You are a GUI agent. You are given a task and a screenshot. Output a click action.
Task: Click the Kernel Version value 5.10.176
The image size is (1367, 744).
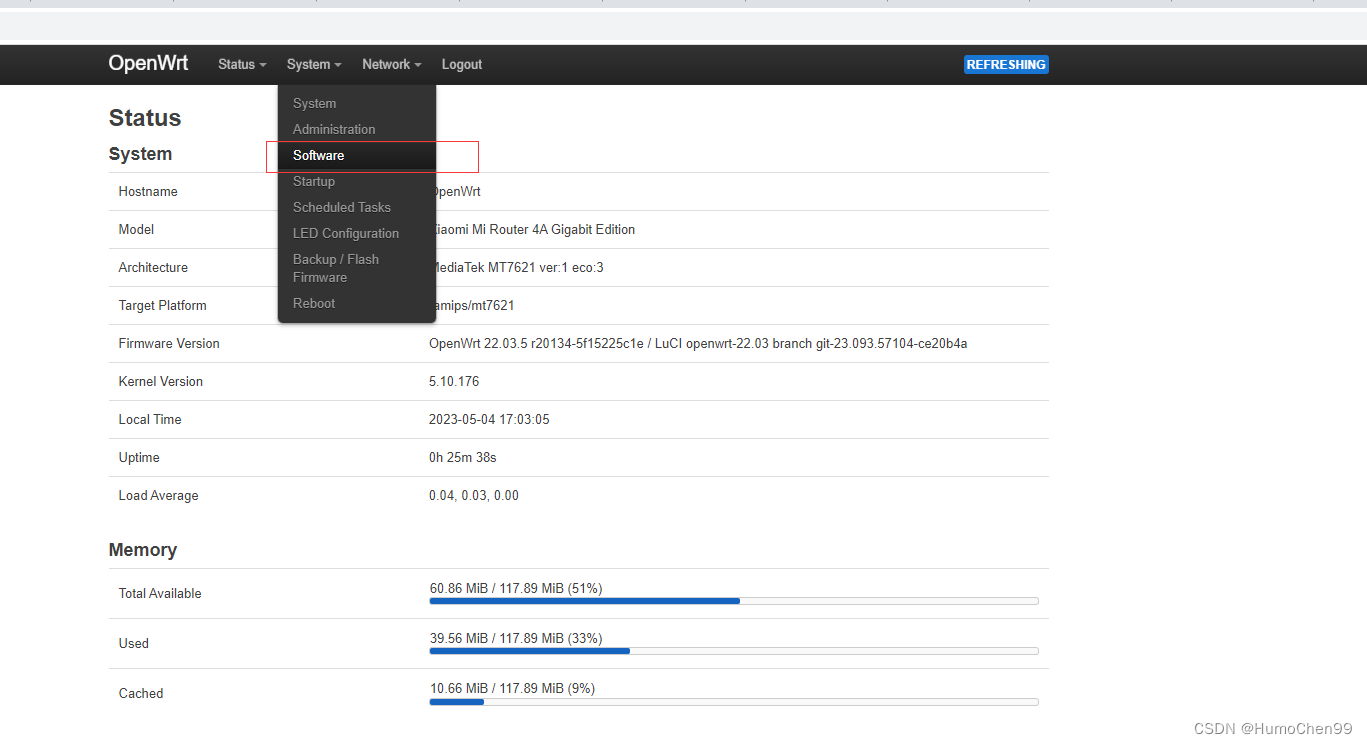[454, 381]
